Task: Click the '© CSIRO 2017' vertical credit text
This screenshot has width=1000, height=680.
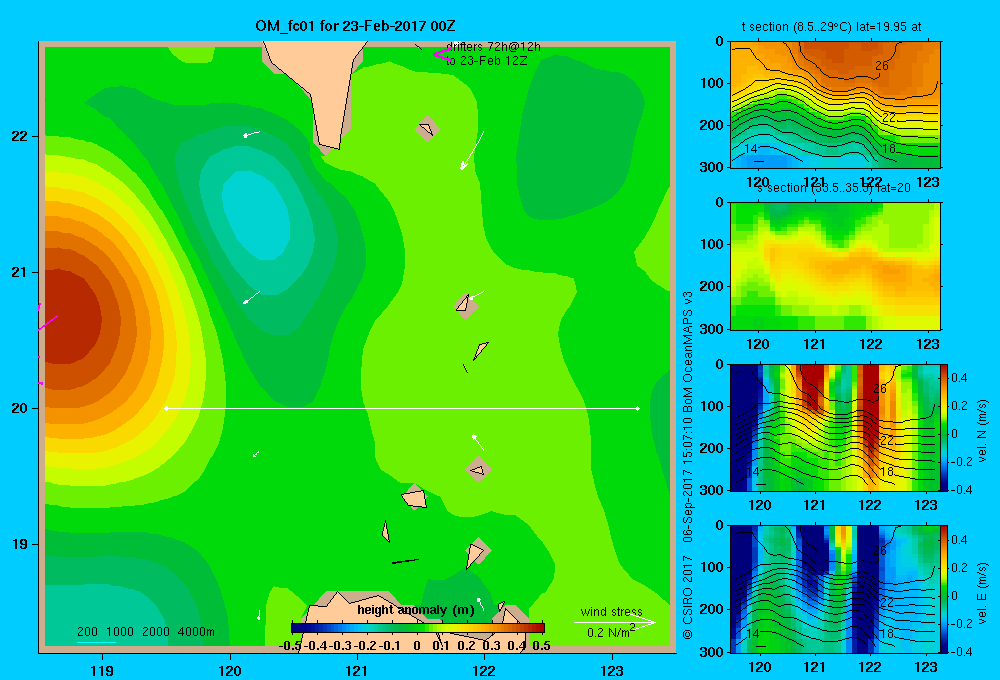Action: [x=688, y=597]
